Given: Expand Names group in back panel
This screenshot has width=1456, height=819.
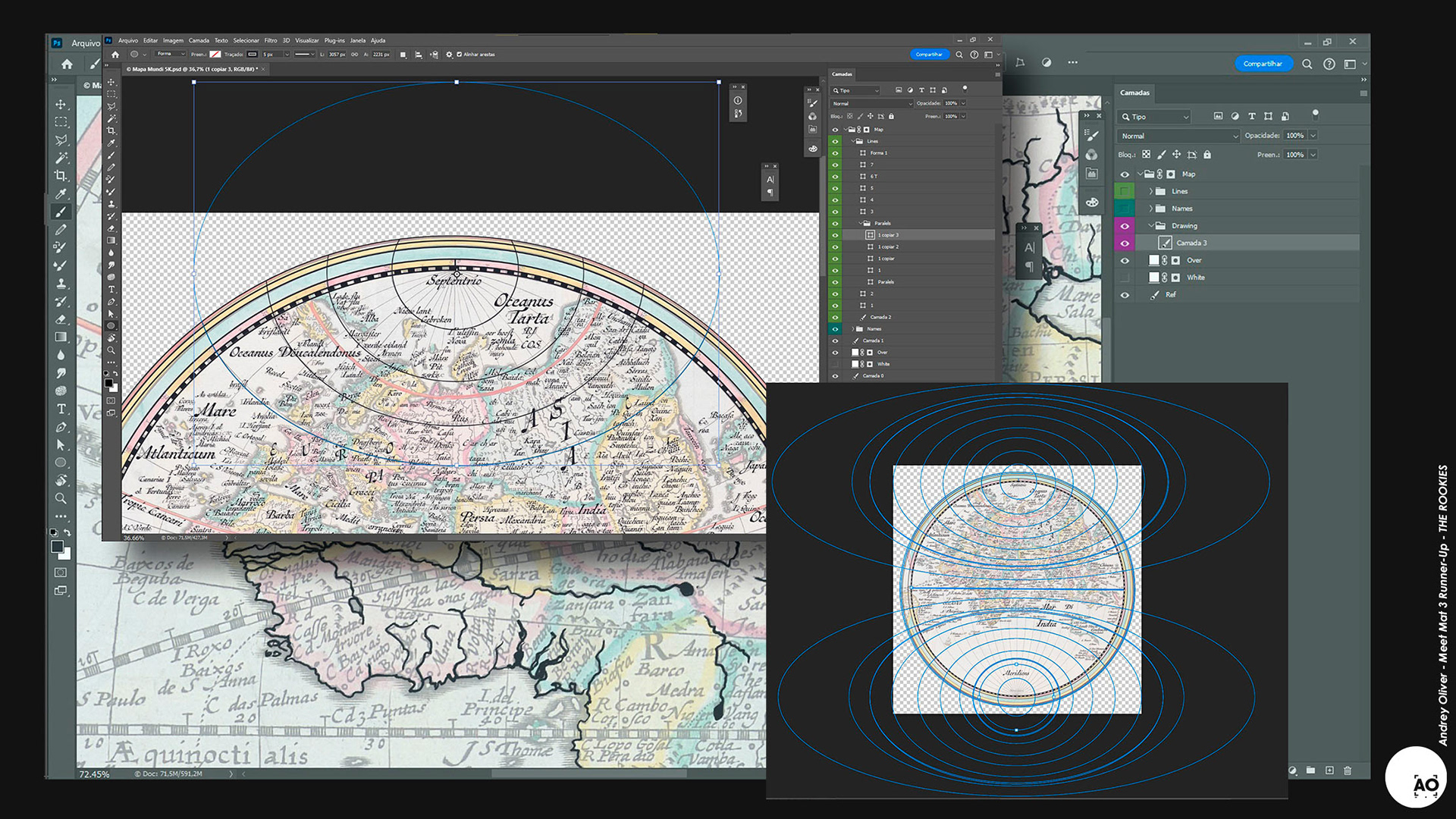Looking at the screenshot, I should click(x=1150, y=209).
